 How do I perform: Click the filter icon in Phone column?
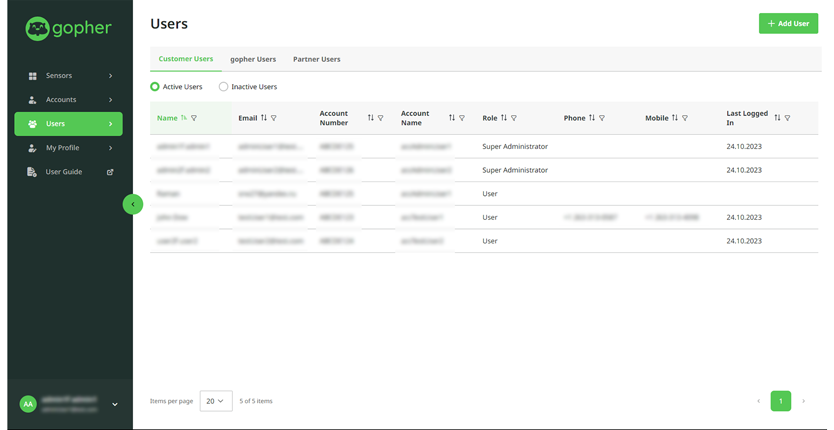click(x=602, y=118)
